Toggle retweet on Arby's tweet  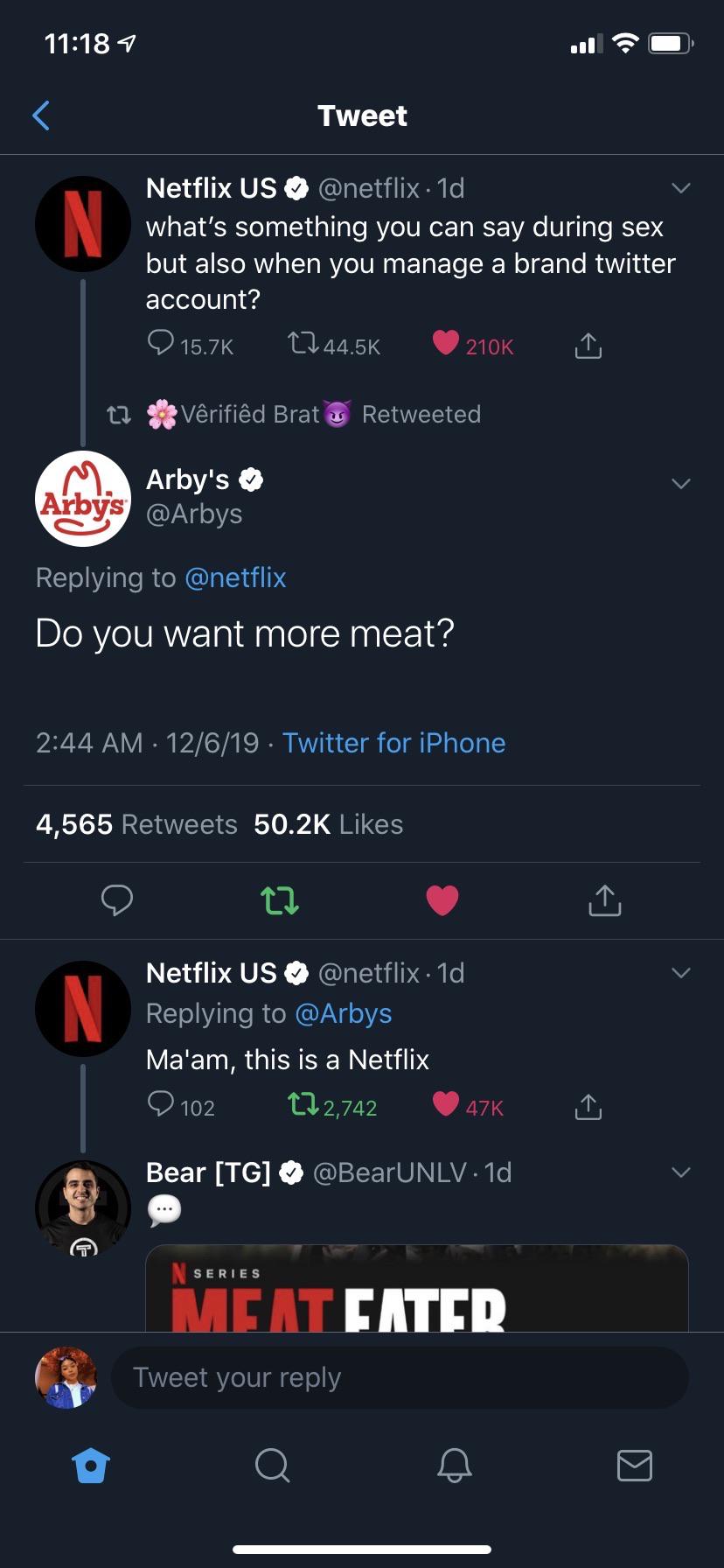click(280, 899)
